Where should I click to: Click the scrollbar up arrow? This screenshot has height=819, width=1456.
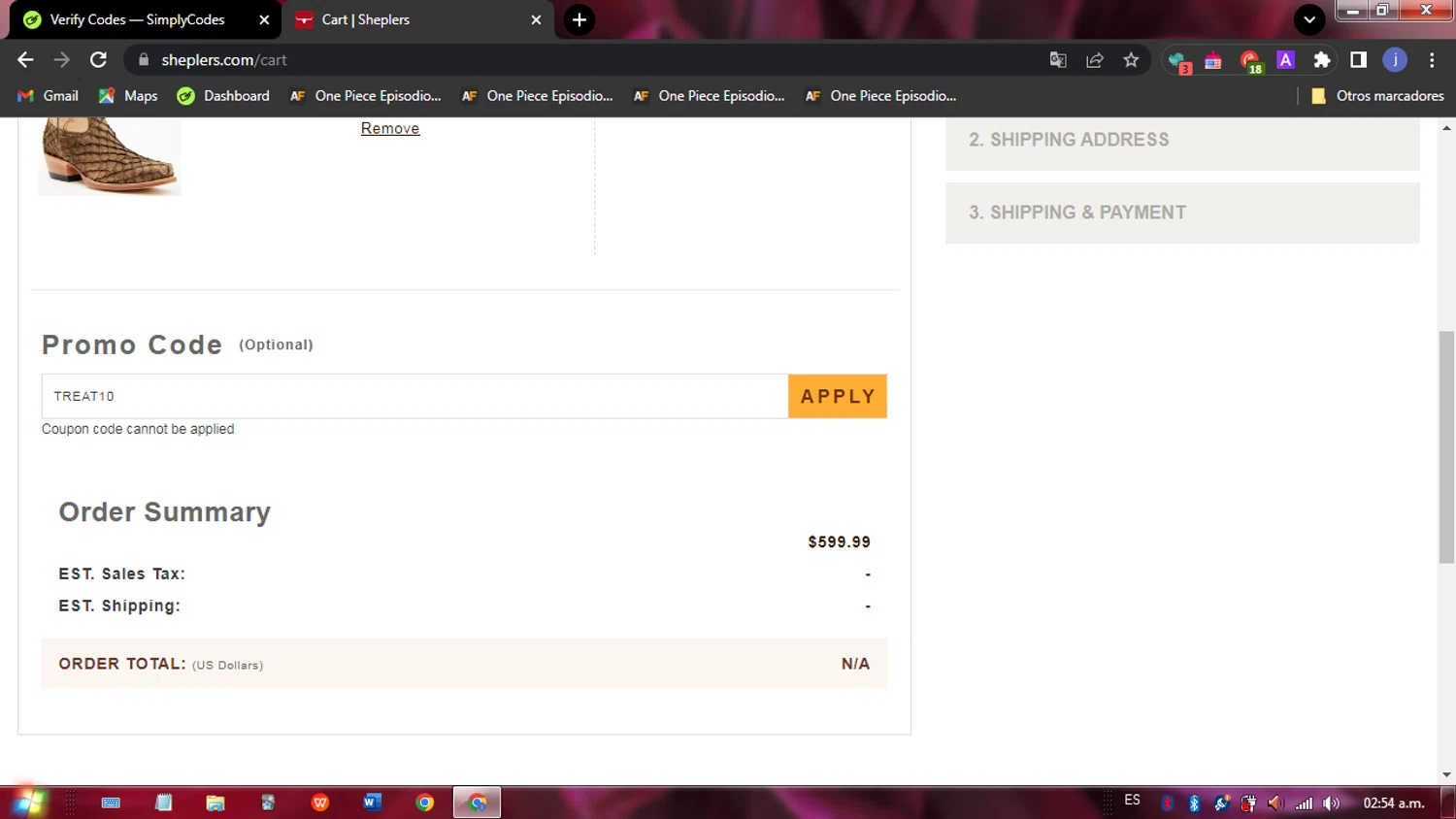1446,127
